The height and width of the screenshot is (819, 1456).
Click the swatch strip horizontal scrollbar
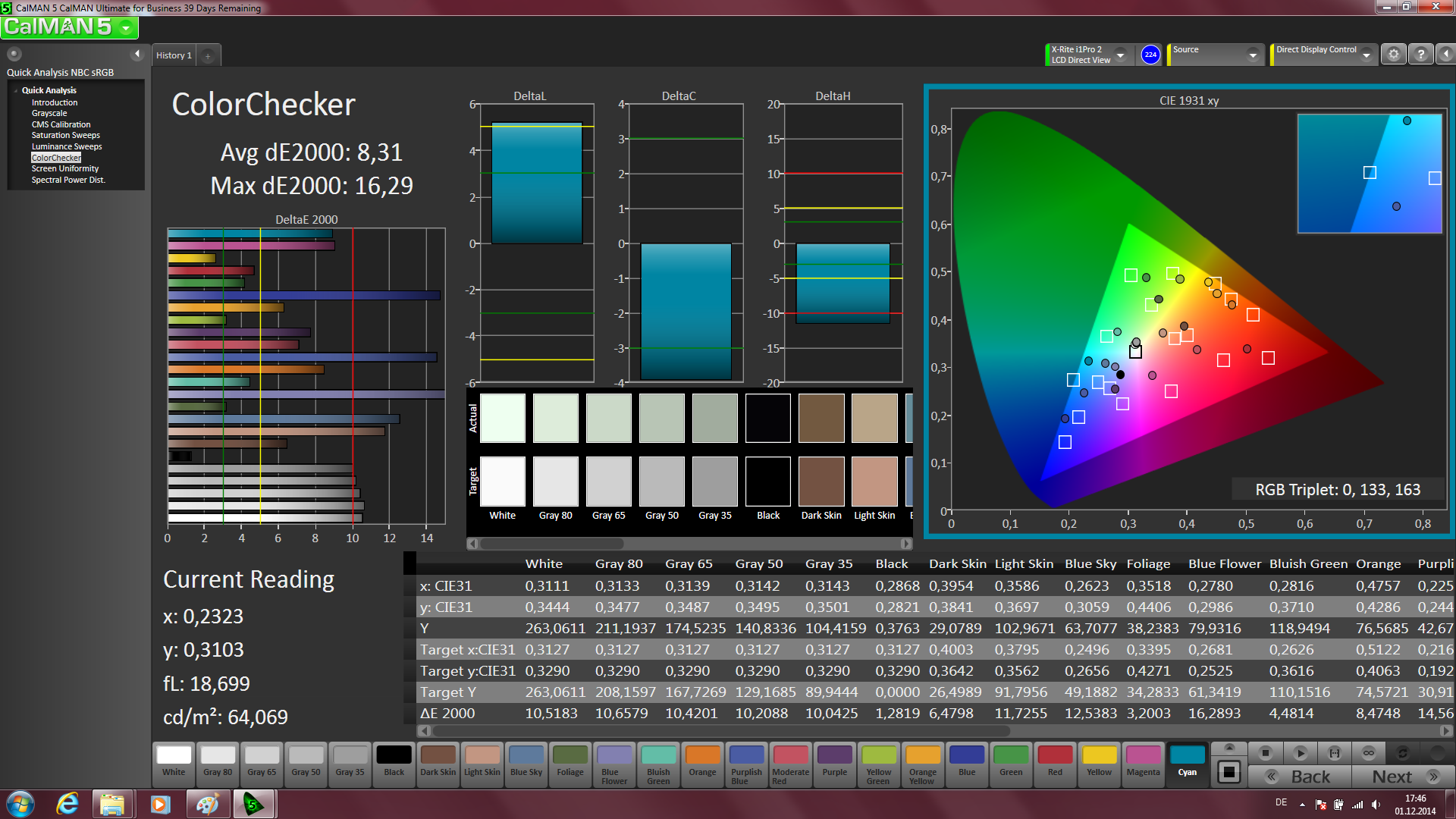coord(552,544)
